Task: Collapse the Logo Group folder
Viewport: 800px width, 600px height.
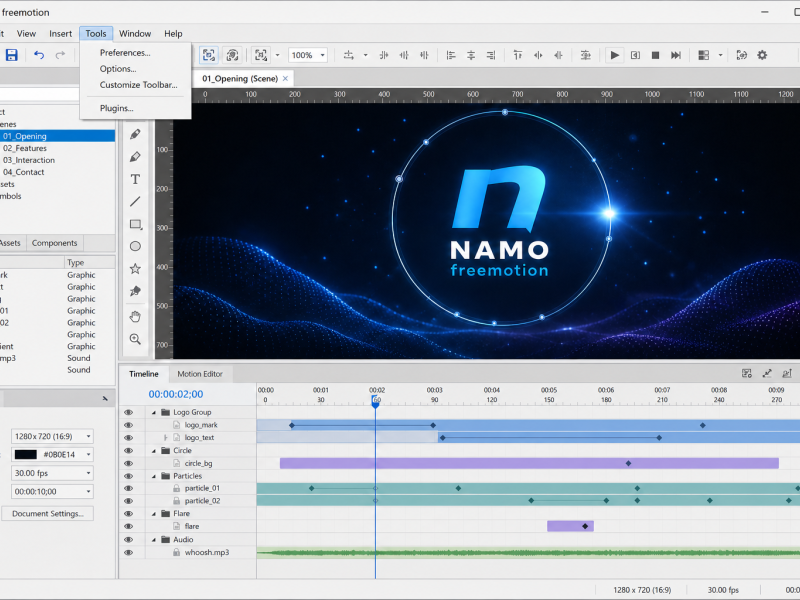Action: click(154, 412)
